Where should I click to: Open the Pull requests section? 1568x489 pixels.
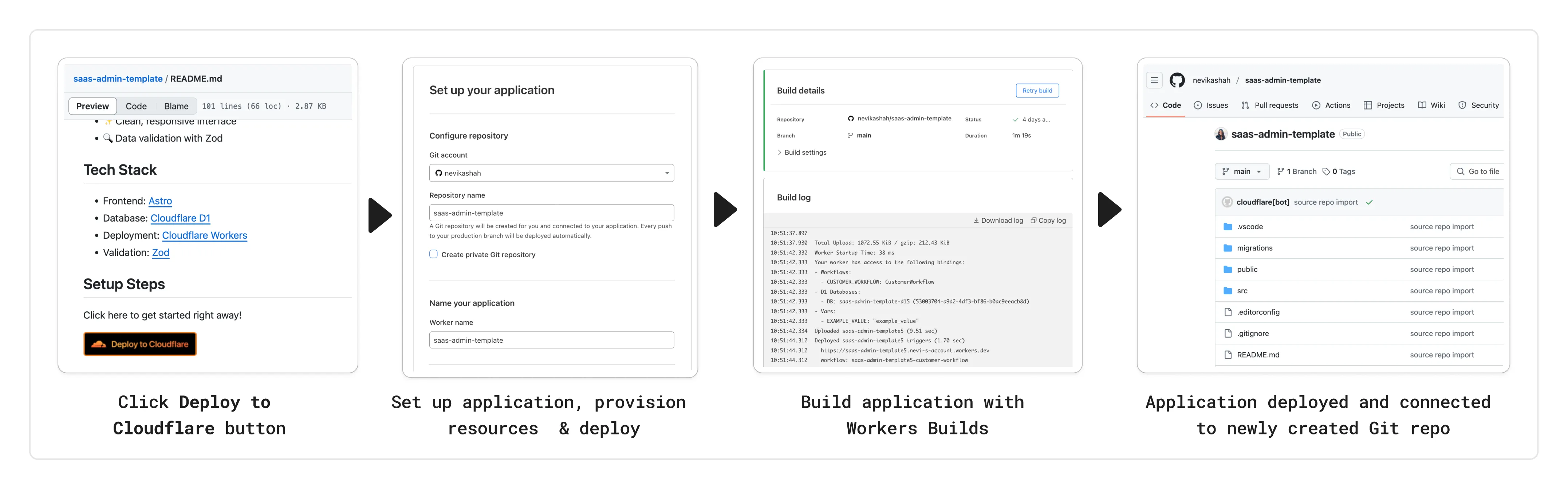1270,105
